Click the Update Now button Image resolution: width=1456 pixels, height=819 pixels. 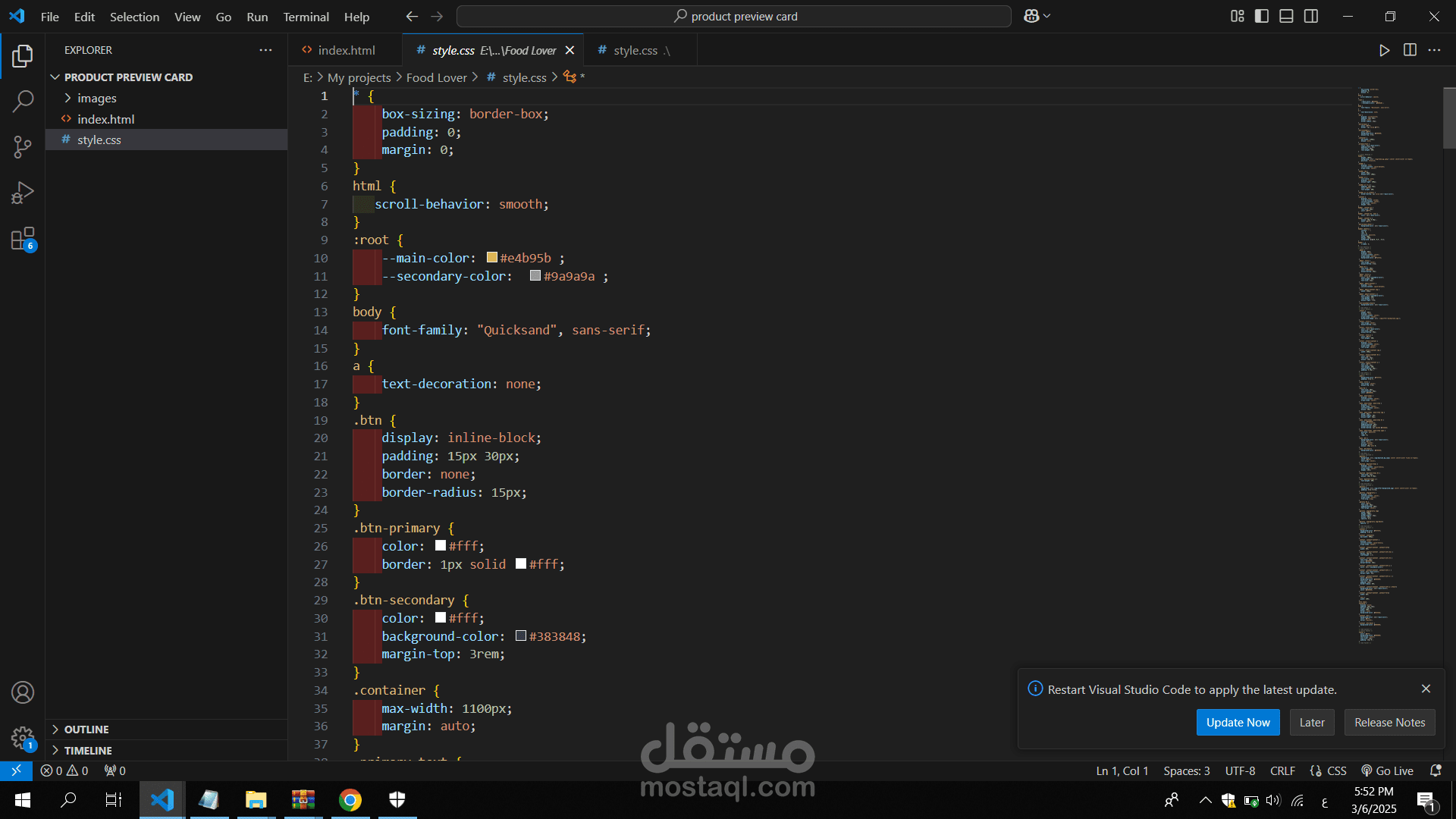click(1238, 722)
